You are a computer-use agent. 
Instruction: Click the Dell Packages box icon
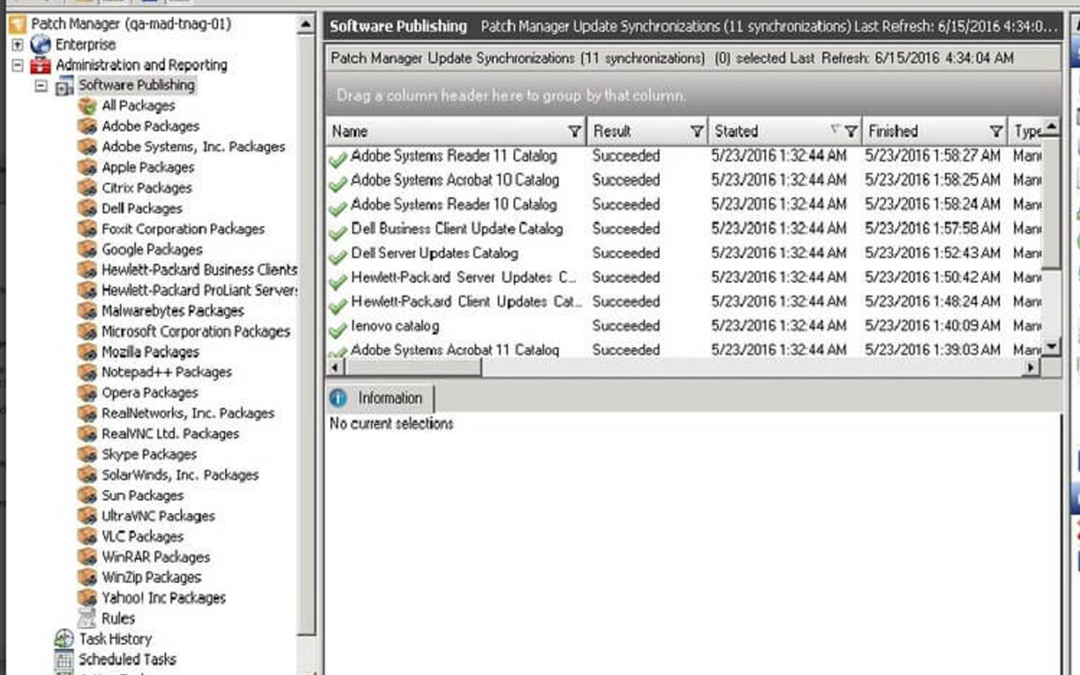87,209
